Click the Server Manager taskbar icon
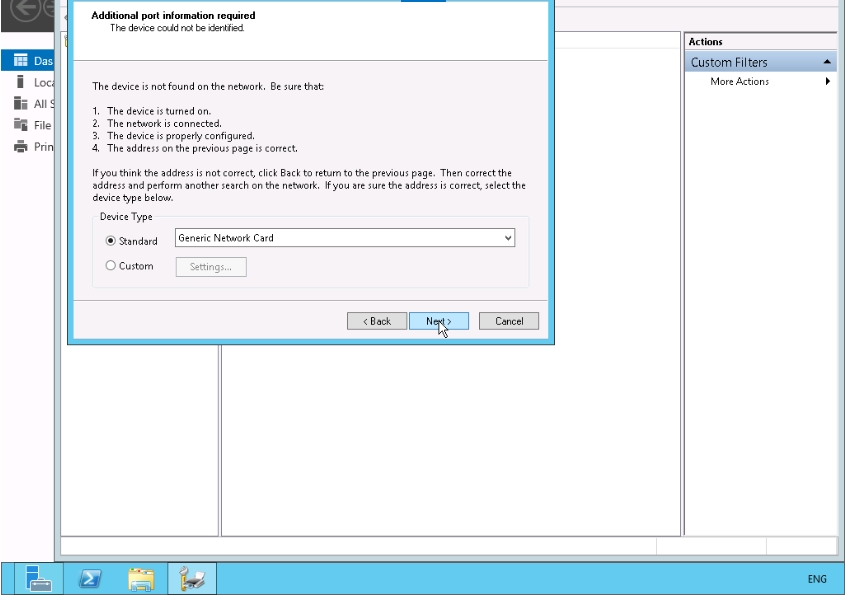 click(39, 578)
